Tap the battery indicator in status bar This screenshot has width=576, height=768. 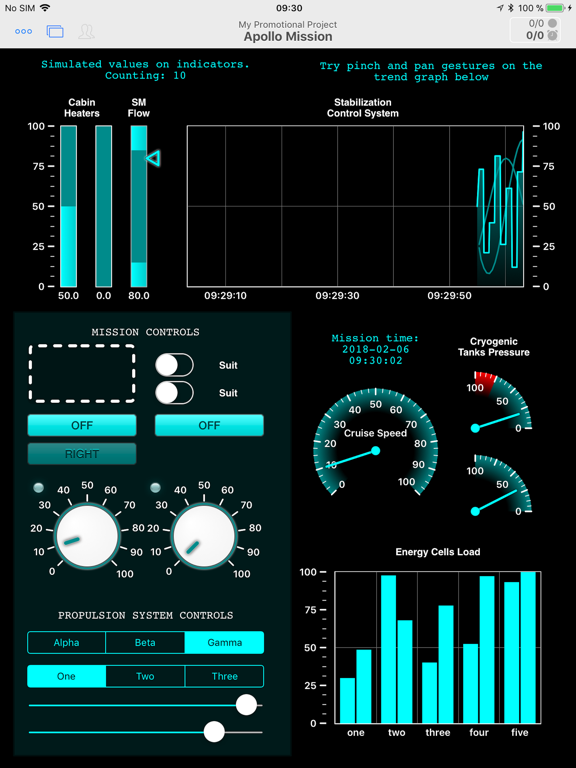pos(555,8)
